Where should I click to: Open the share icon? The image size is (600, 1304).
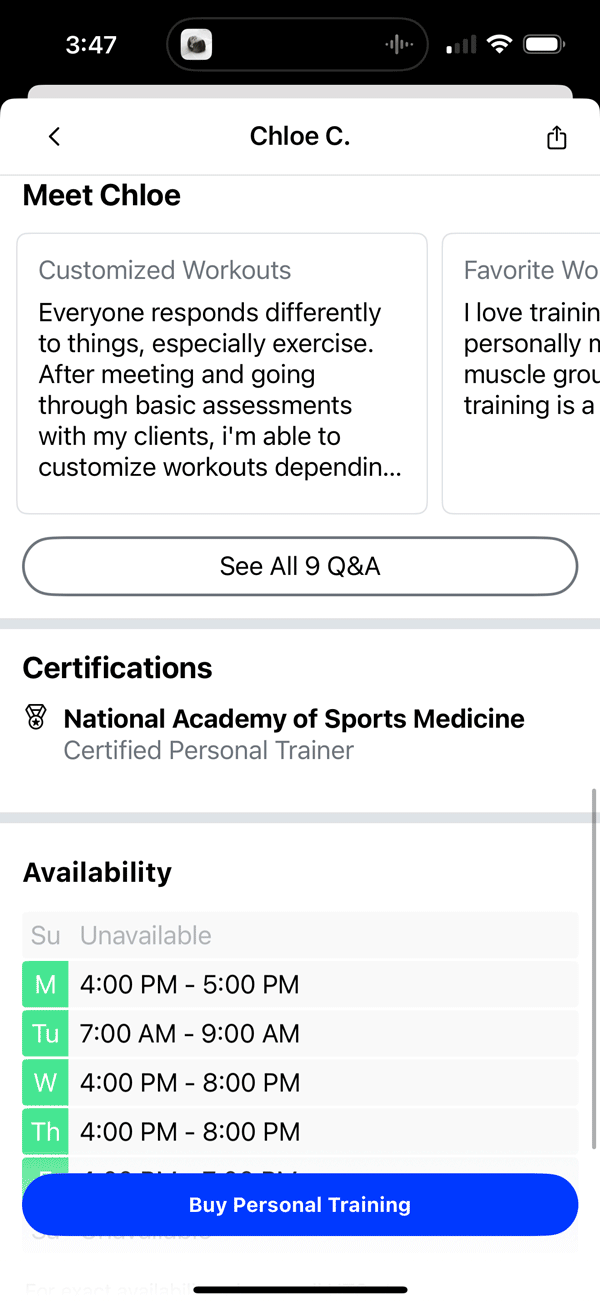point(557,137)
